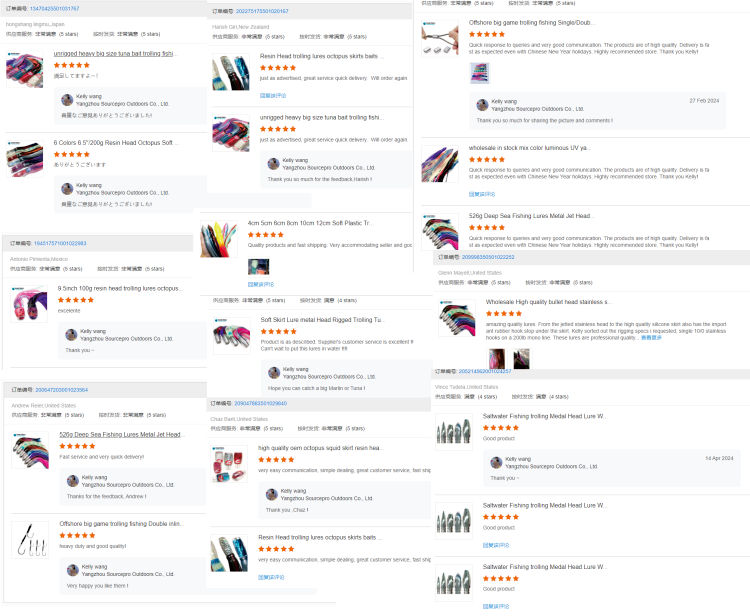Open underlined '526g Deep Sea Fishing Lures Metal Jet Head' title
The width and height of the screenshot is (750, 616).
click(x=120, y=434)
